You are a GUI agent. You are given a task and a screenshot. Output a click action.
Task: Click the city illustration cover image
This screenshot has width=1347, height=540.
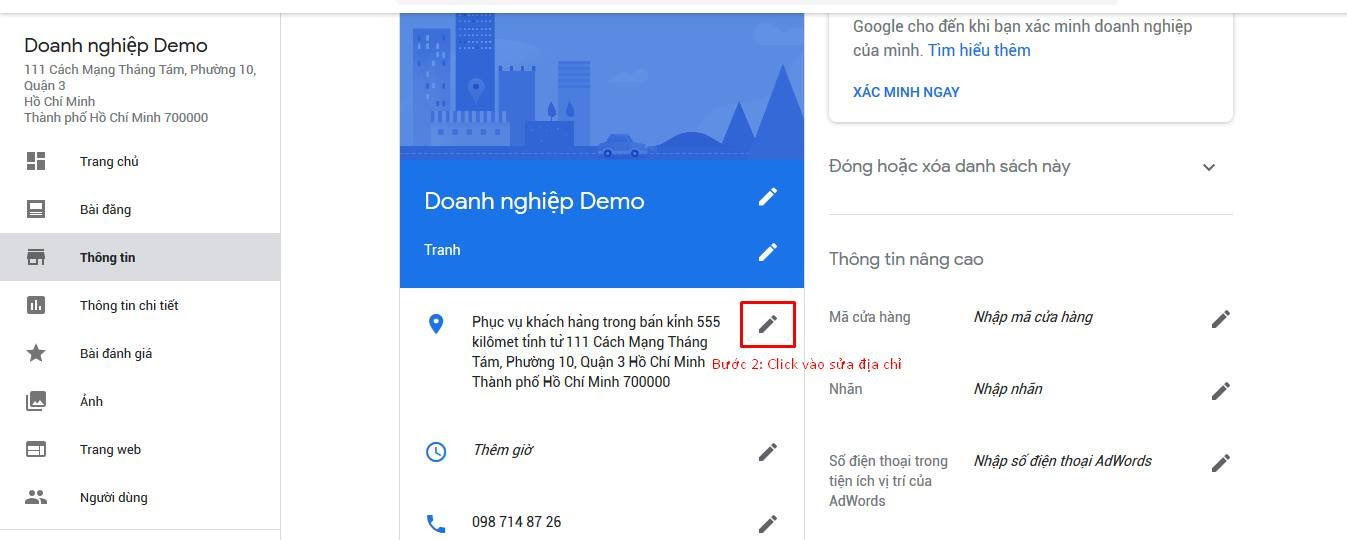602,86
